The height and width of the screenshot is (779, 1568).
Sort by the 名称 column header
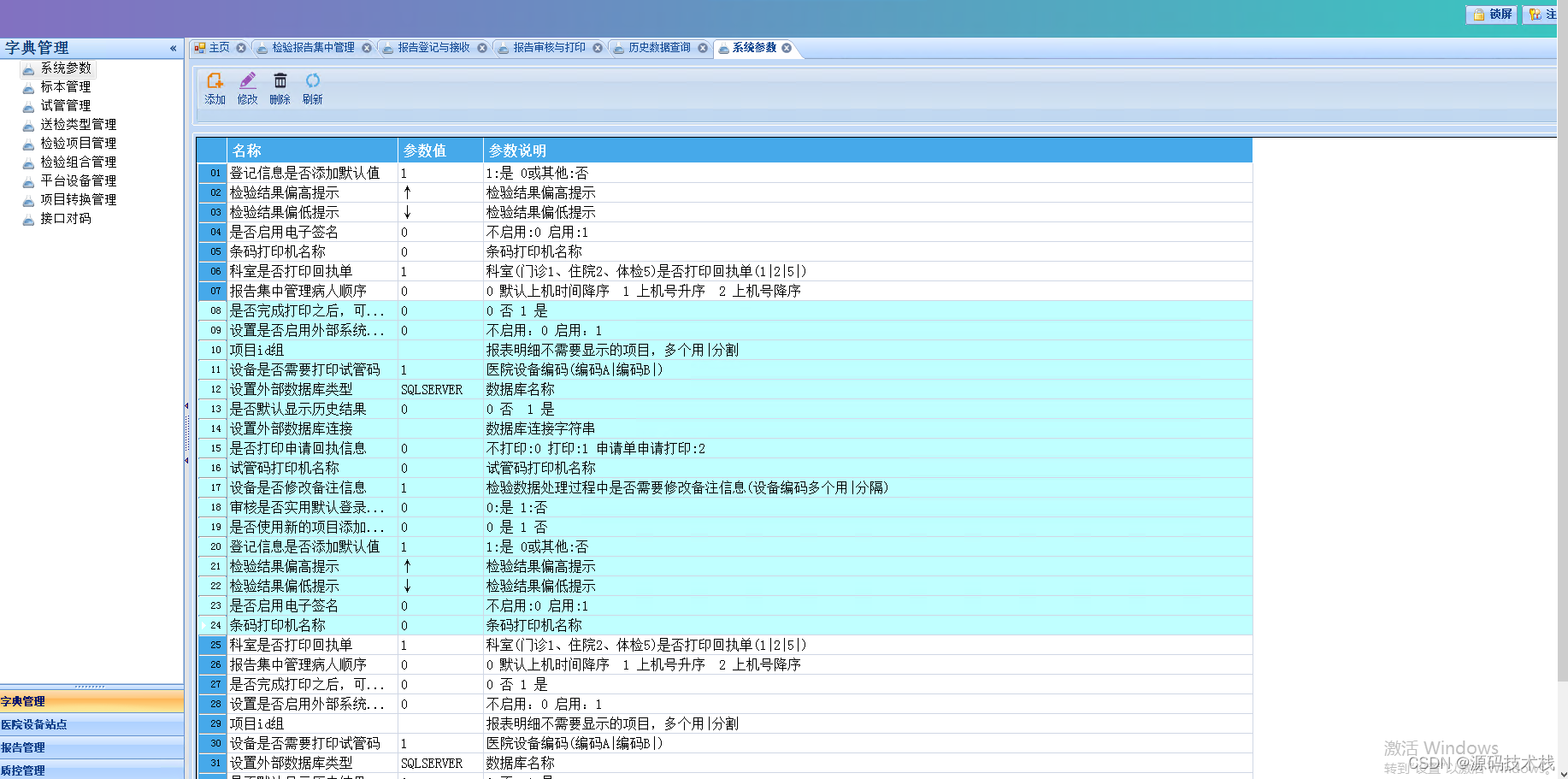[x=312, y=150]
